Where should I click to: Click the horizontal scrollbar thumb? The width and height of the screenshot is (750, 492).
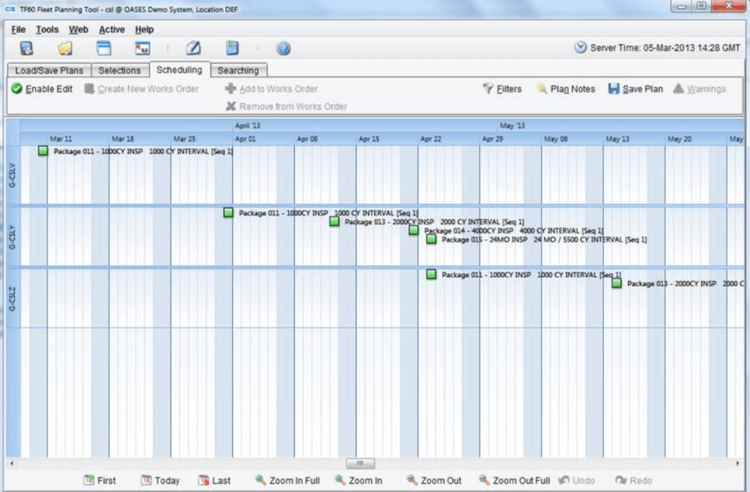click(x=360, y=463)
